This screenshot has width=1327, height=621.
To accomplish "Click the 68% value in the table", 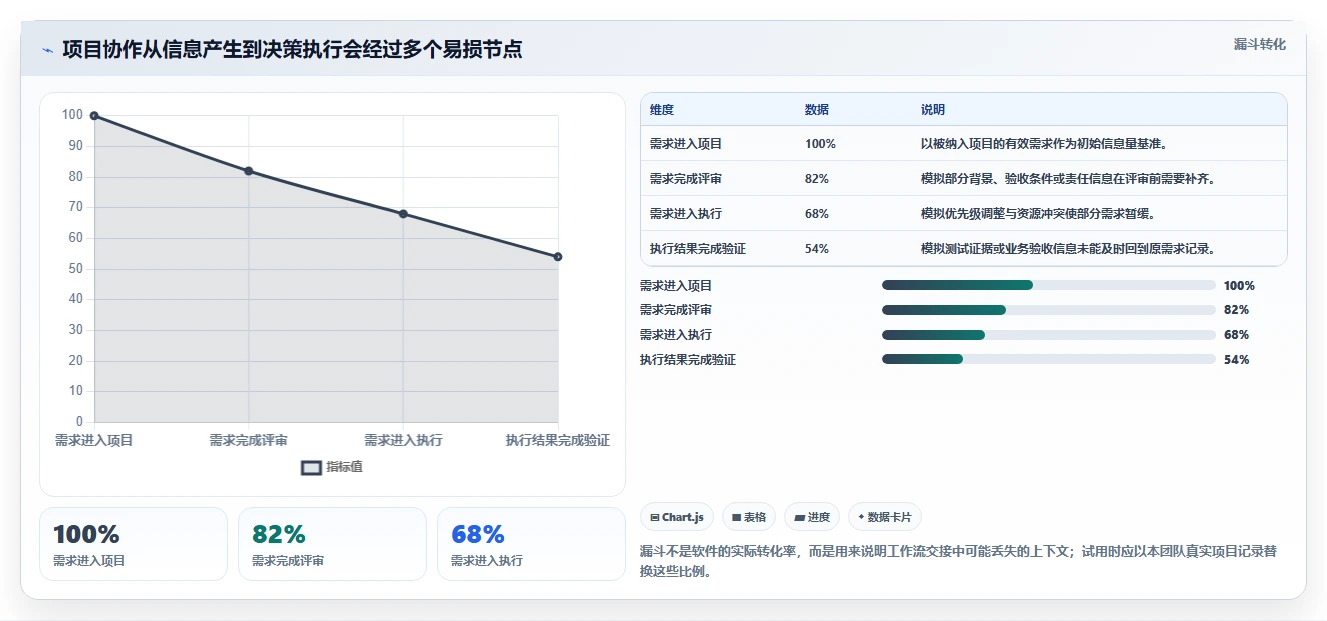I will [817, 214].
